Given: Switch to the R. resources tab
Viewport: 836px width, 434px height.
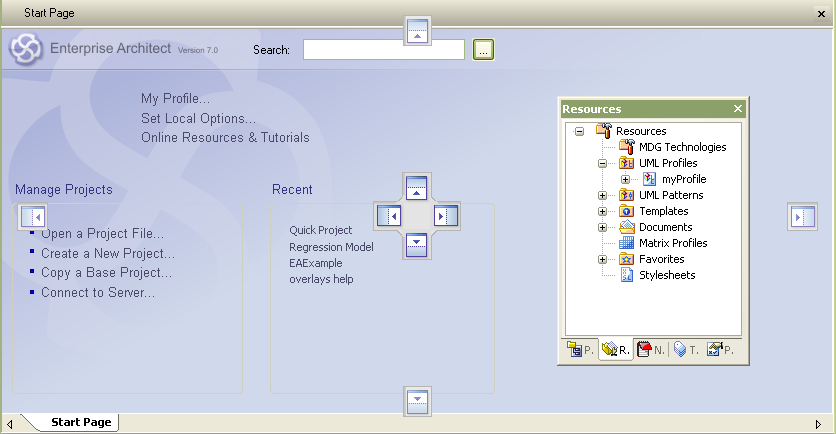Looking at the screenshot, I should click(616, 350).
